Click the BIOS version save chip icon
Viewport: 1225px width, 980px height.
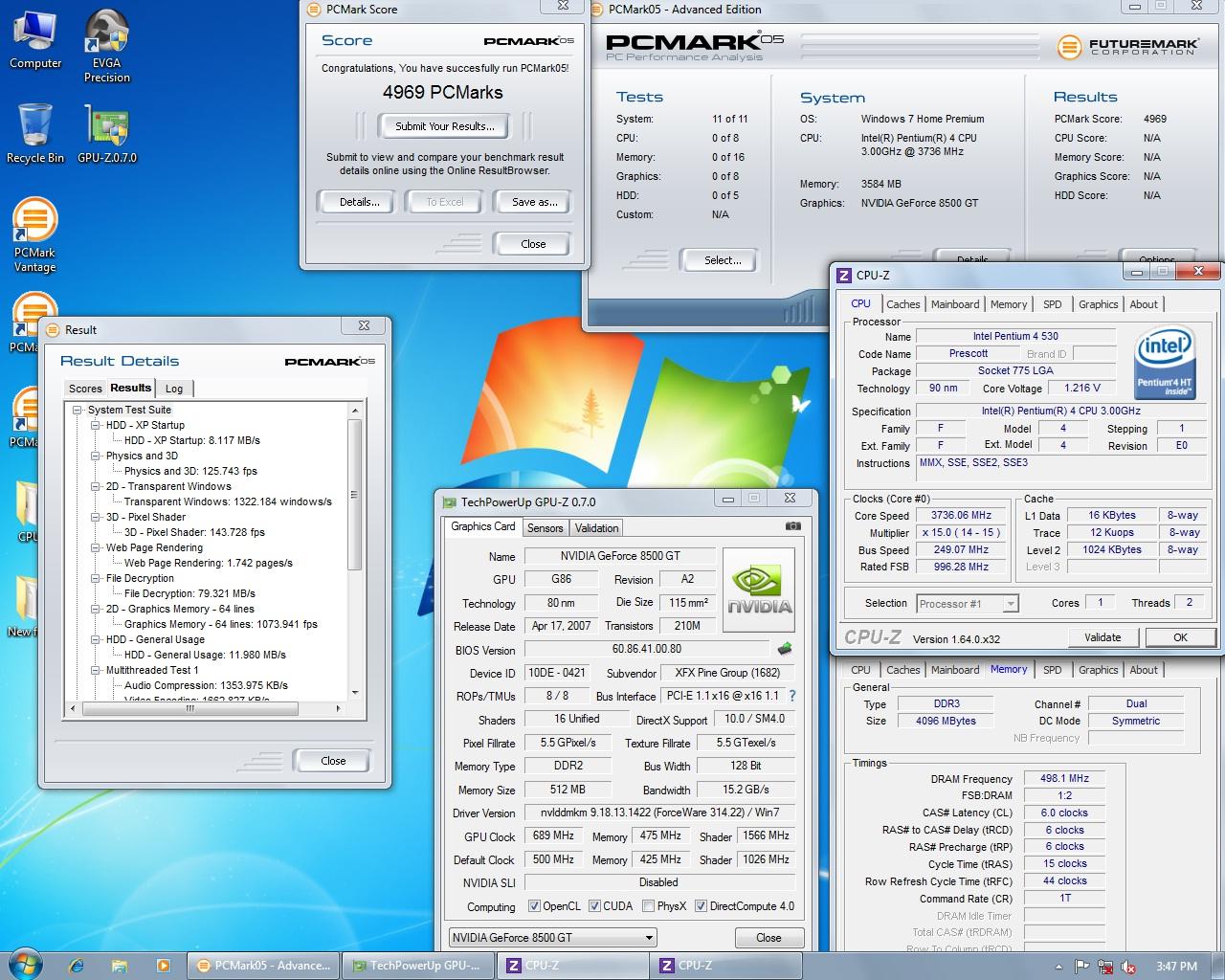pos(785,649)
